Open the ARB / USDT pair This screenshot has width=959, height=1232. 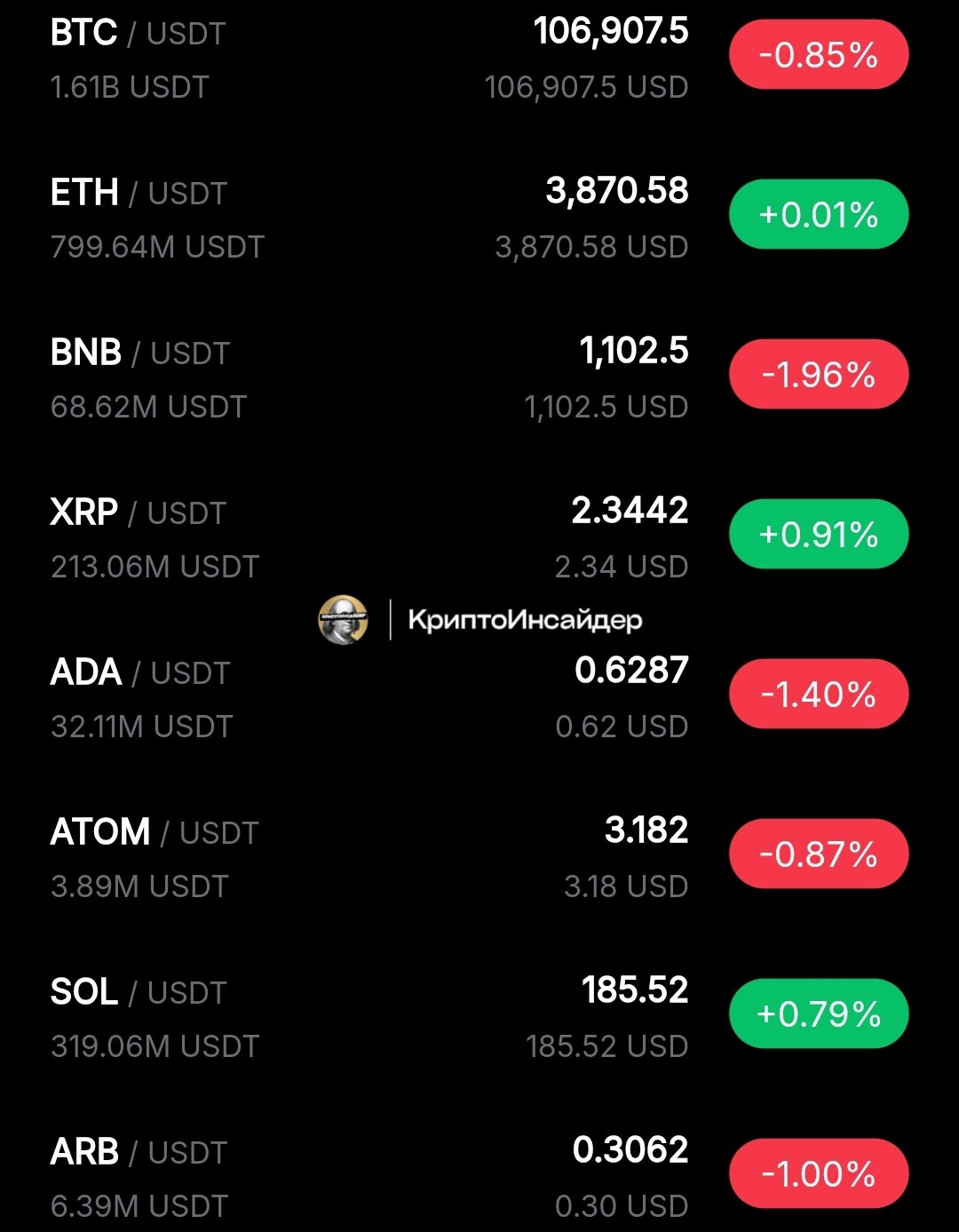(139, 1153)
